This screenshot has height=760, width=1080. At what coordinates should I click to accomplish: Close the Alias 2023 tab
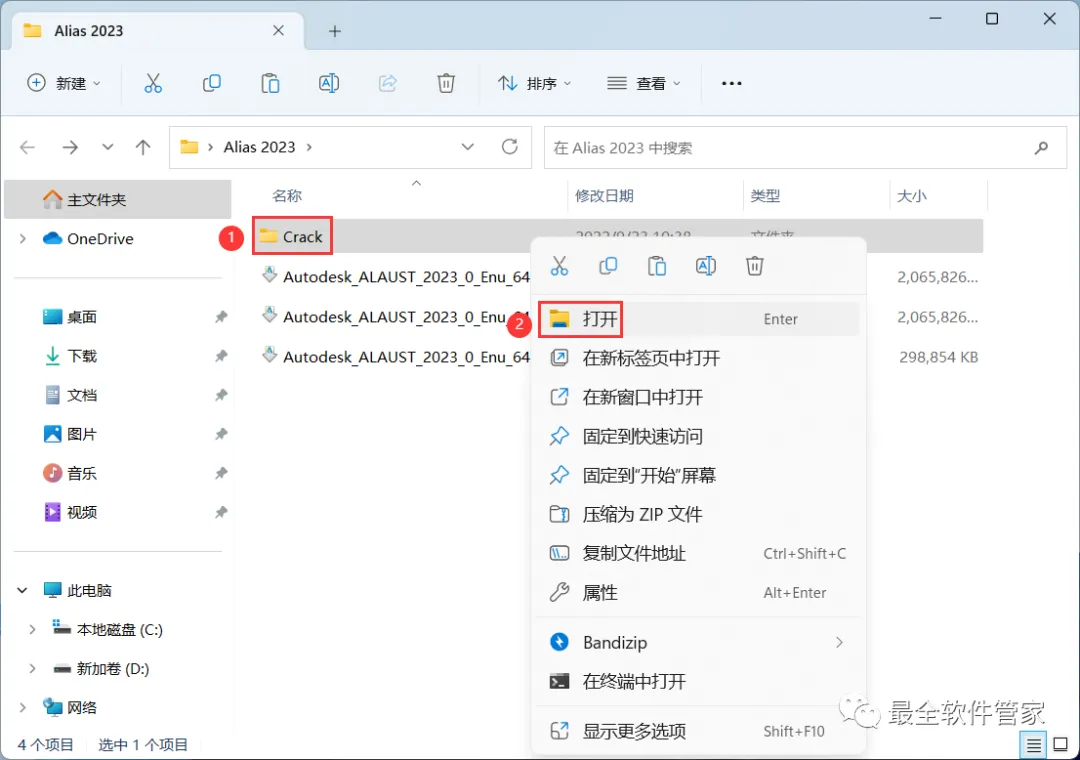pyautogui.click(x=278, y=30)
